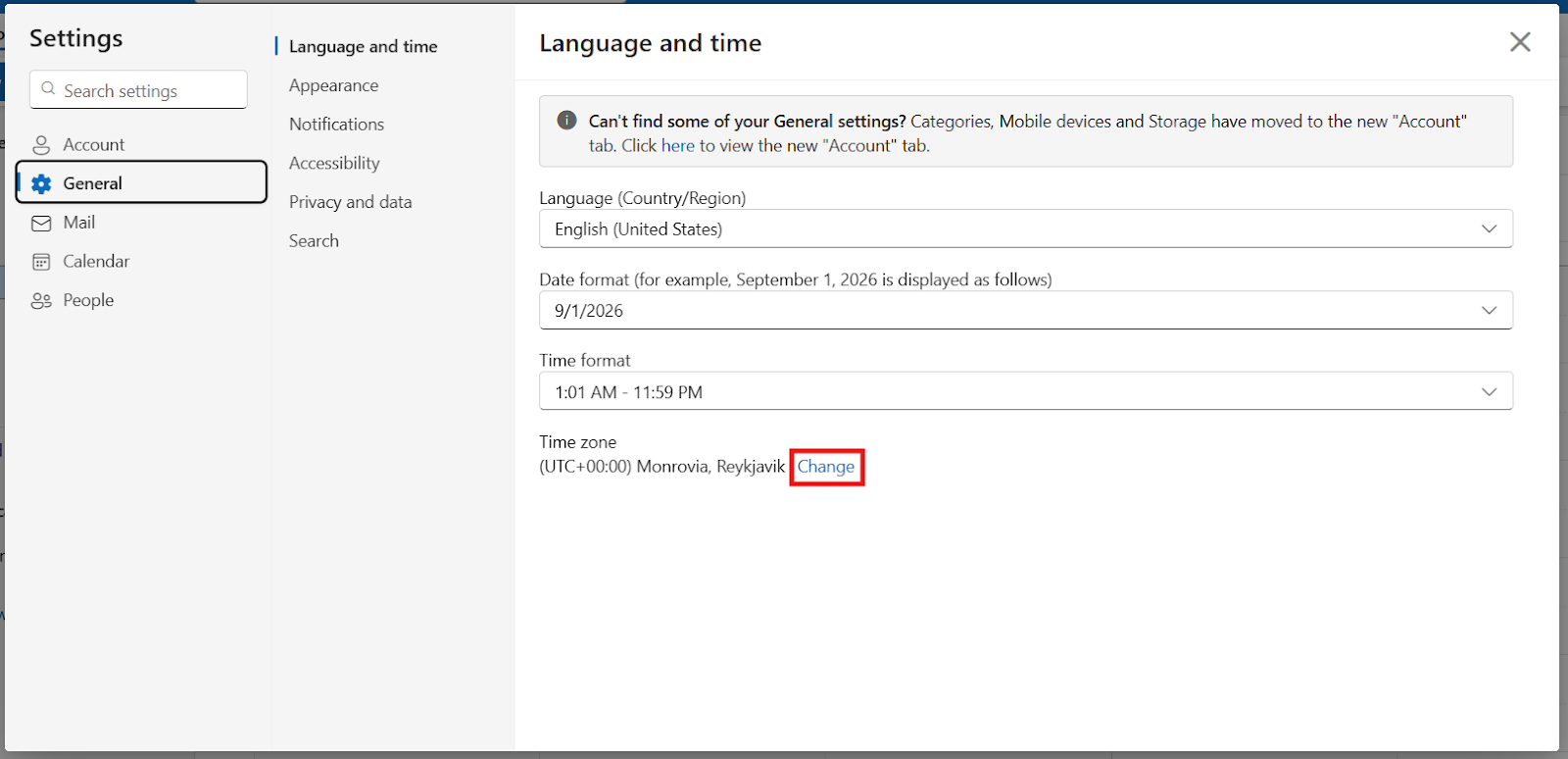Click the info icon in the notice banner

click(x=566, y=121)
